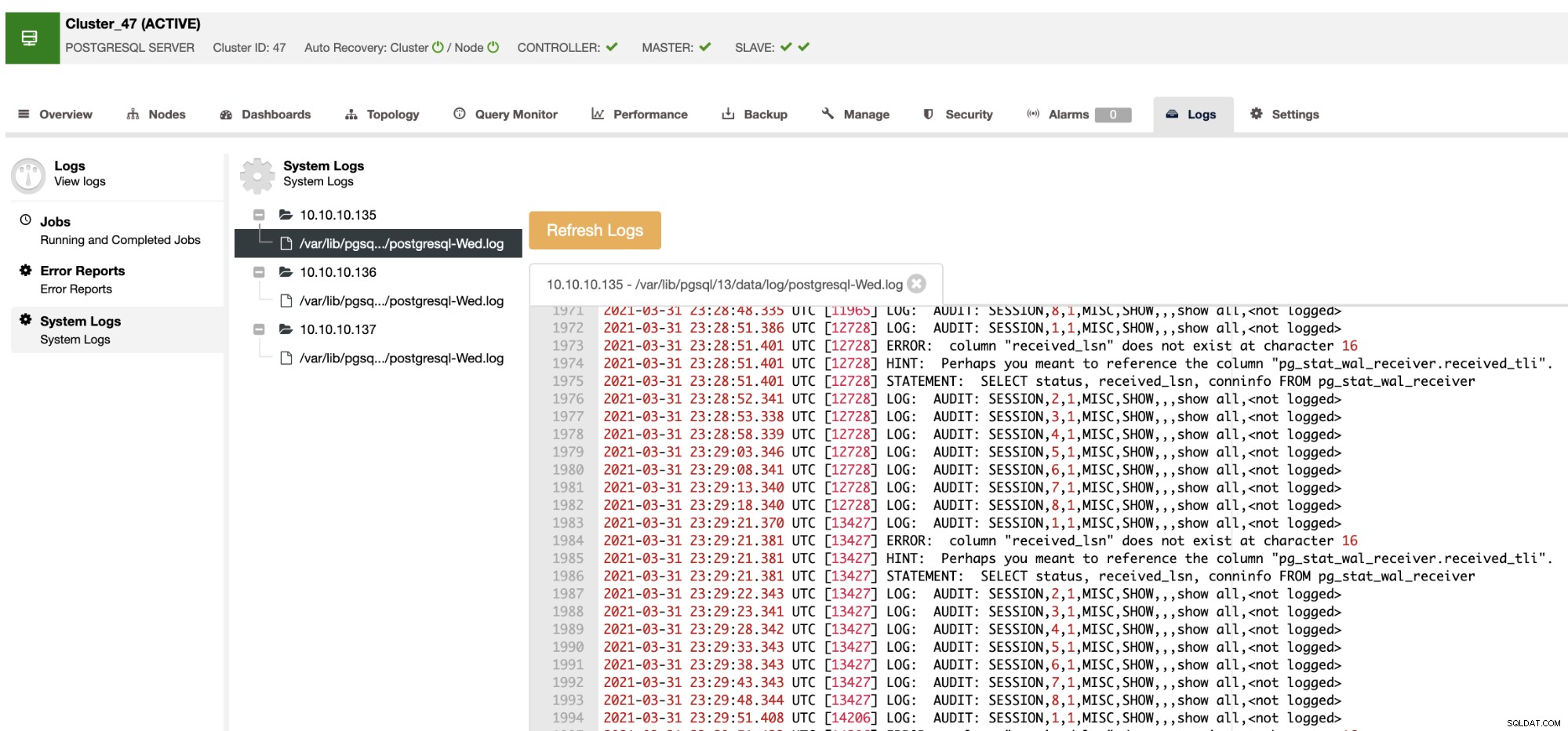
Task: Go to the Query Monitor tab
Action: 505,115
